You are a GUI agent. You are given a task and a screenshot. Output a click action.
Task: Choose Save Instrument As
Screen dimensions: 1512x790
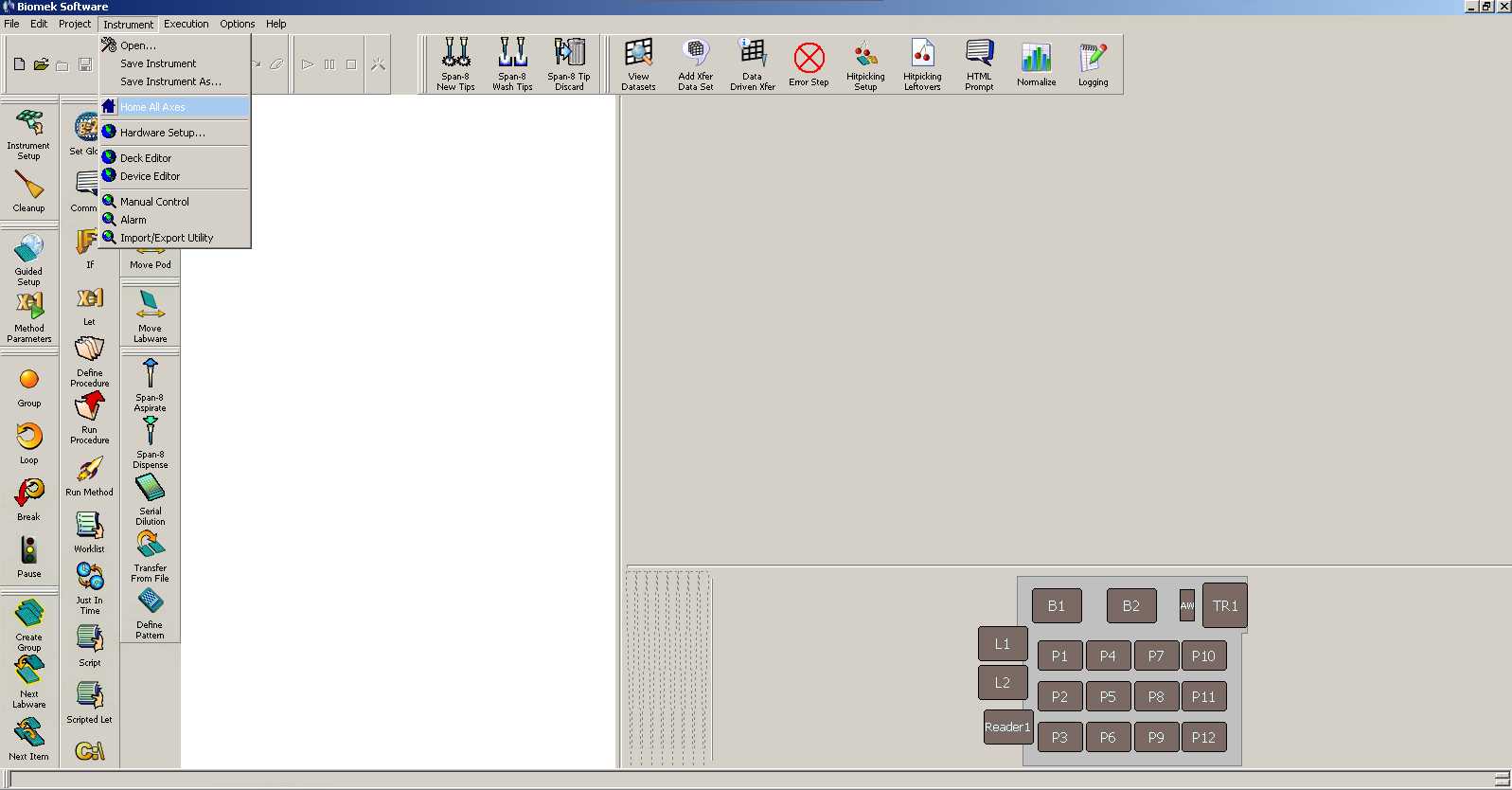point(174,81)
